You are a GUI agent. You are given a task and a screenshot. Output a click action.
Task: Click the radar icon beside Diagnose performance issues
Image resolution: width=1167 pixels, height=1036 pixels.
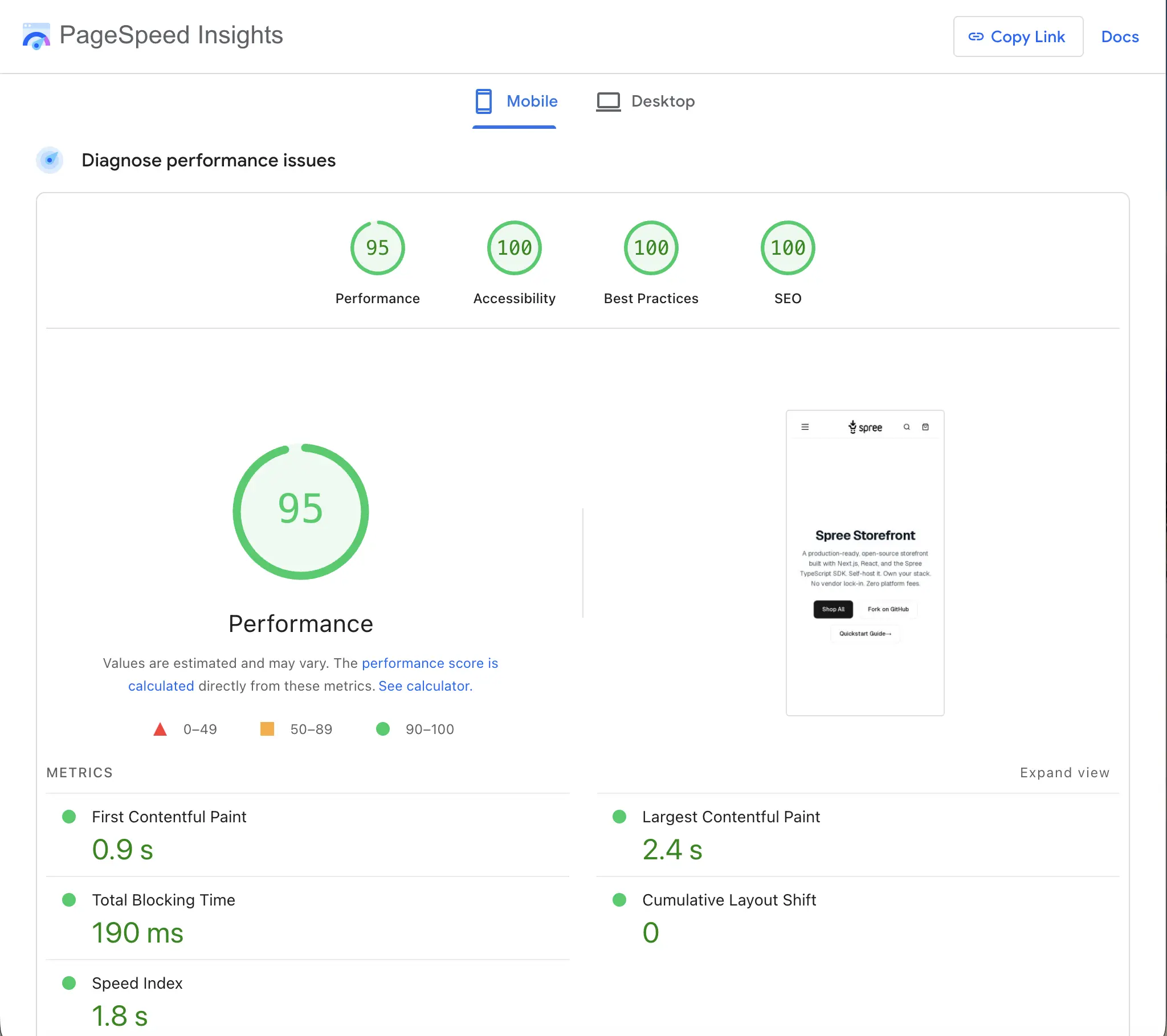pos(50,161)
